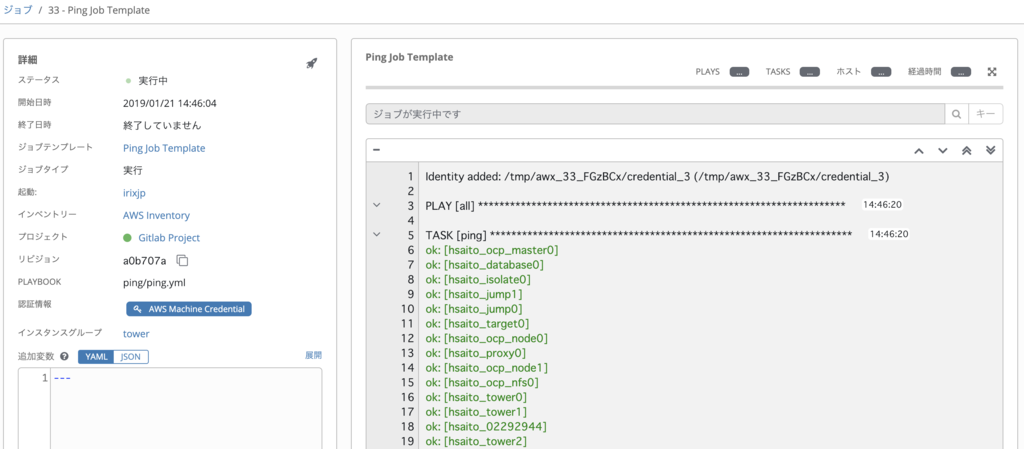Viewport: 1024px width, 449px height.
Task: Click output line ok: [hsaito_ocp_master0]
Action: [x=492, y=250]
